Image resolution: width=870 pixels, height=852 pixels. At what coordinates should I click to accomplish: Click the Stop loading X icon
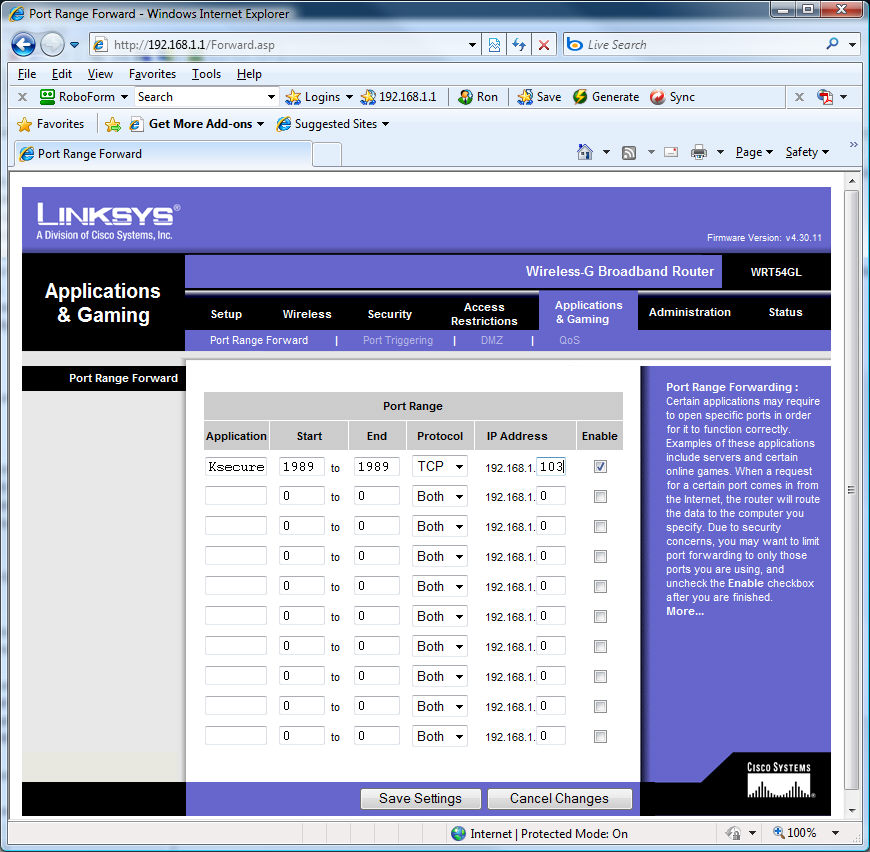pos(543,45)
